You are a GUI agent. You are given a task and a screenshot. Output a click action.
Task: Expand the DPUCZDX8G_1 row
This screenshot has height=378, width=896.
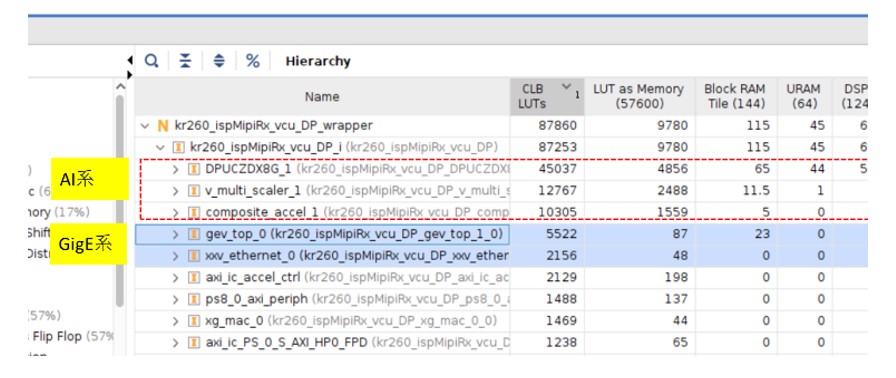[x=176, y=169]
